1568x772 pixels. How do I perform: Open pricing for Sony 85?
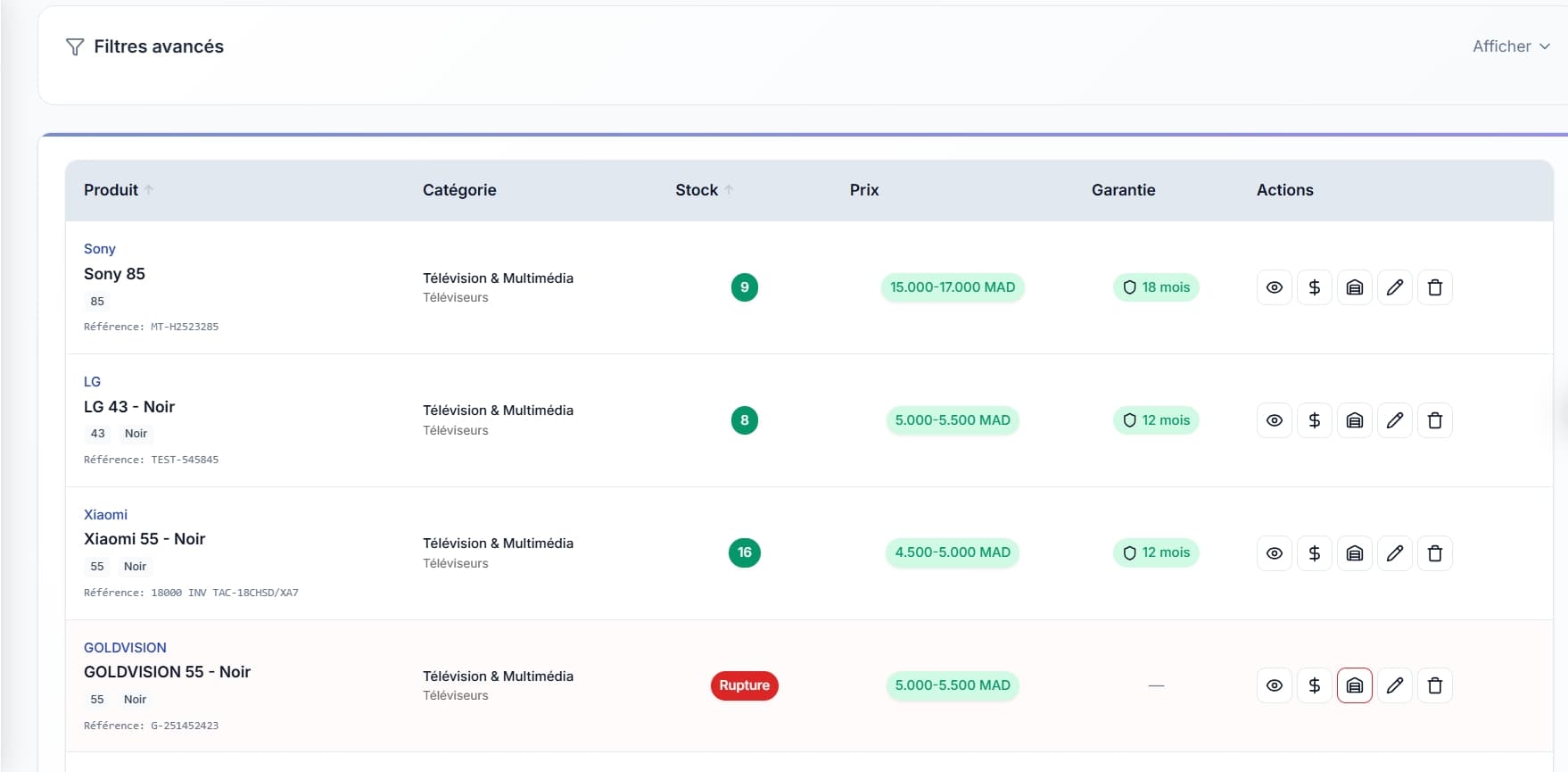click(x=1315, y=287)
